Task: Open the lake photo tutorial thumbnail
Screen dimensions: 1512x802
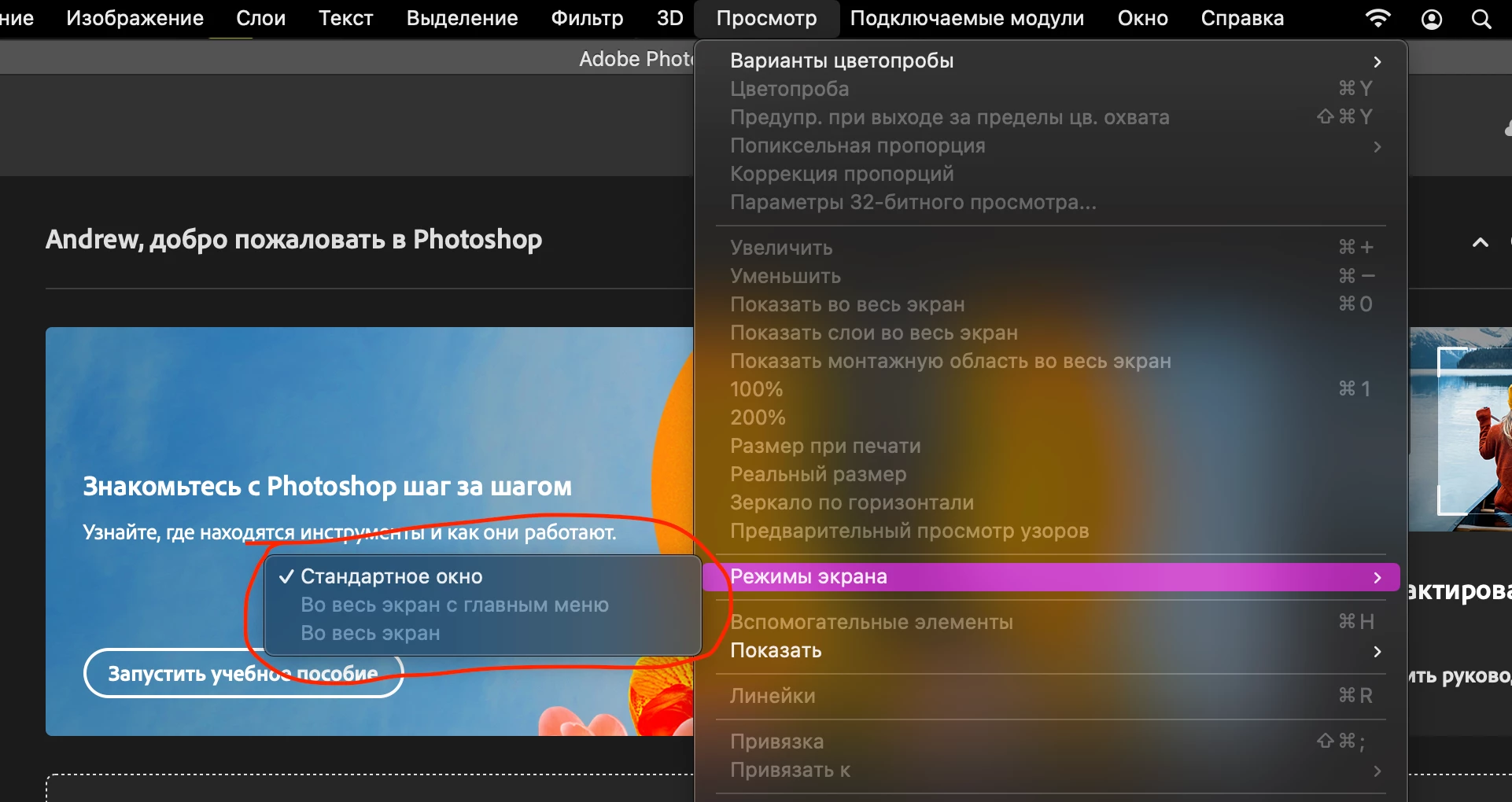Action: pyautogui.click(x=1460, y=429)
